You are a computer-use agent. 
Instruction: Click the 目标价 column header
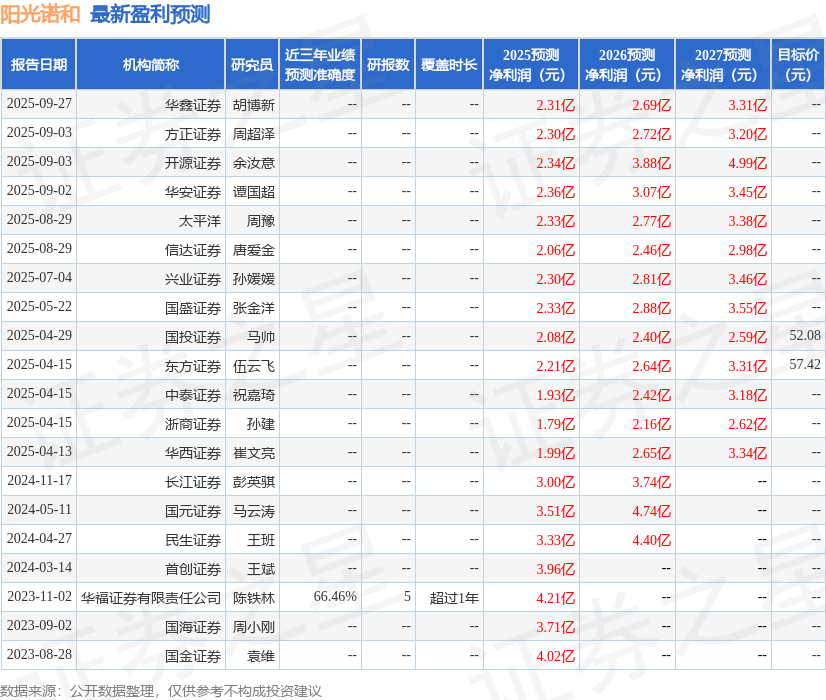pyautogui.click(x=798, y=64)
